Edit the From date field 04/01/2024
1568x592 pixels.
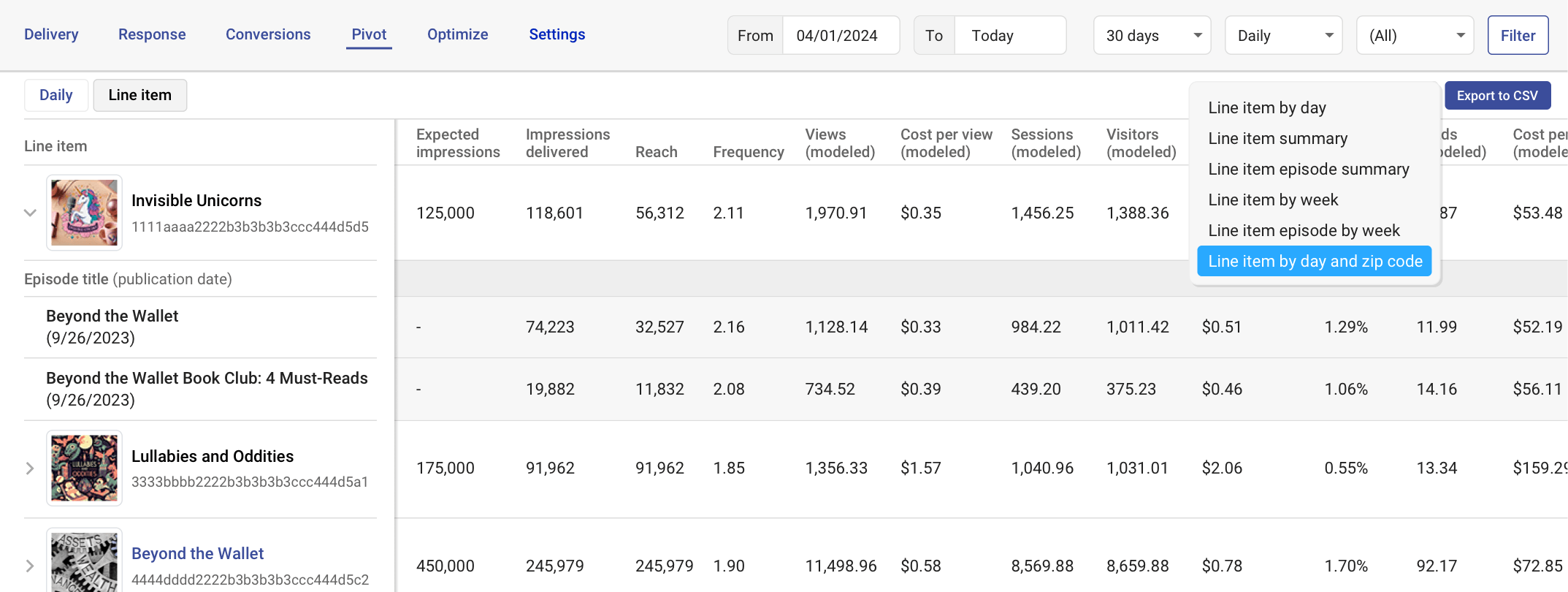[841, 35]
